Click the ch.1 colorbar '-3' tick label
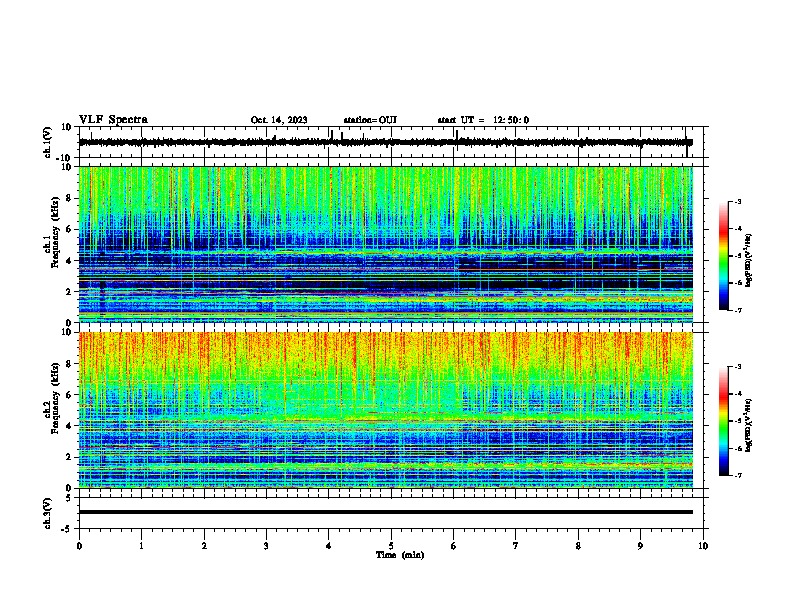 click(x=737, y=201)
